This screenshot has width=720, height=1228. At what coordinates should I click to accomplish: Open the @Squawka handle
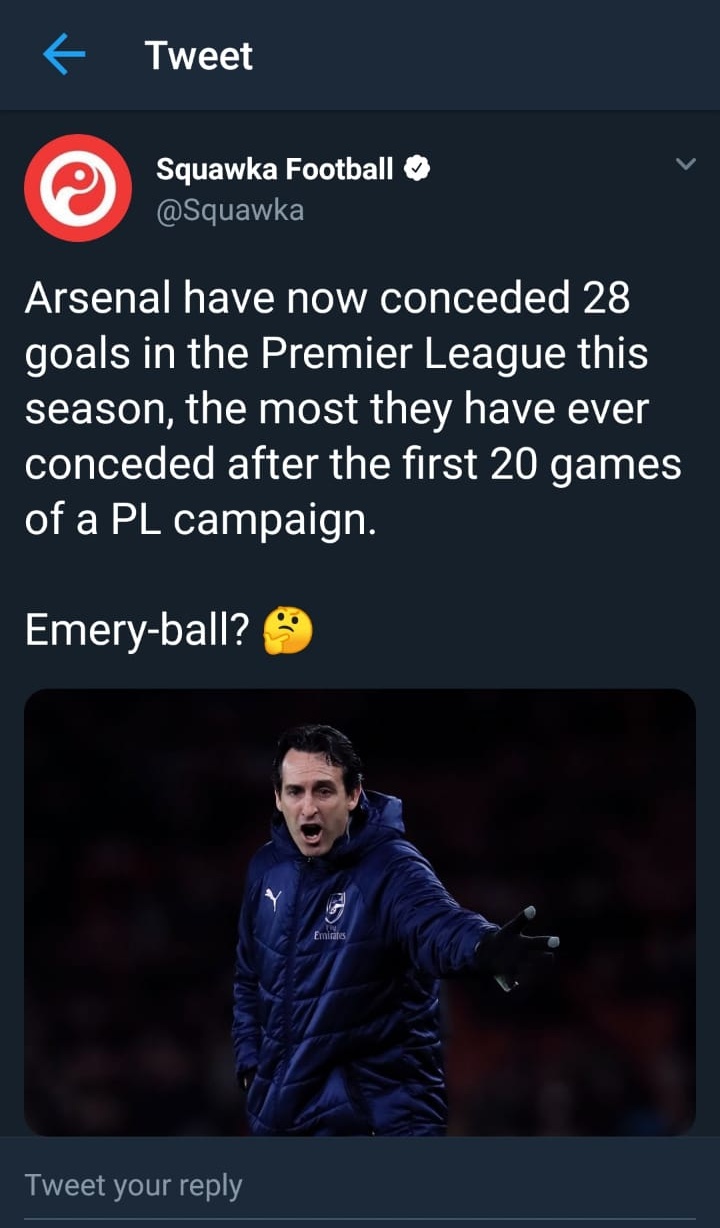pos(229,210)
